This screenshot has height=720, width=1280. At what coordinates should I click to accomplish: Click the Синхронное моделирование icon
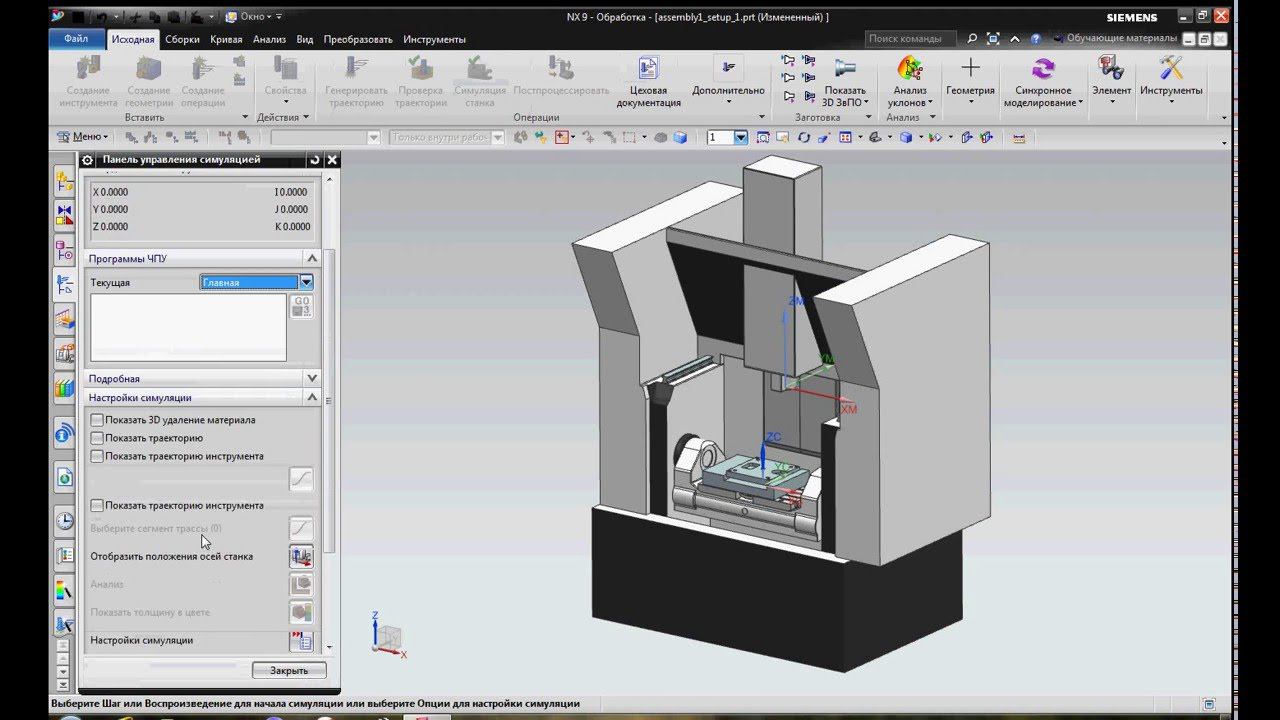(1042, 69)
